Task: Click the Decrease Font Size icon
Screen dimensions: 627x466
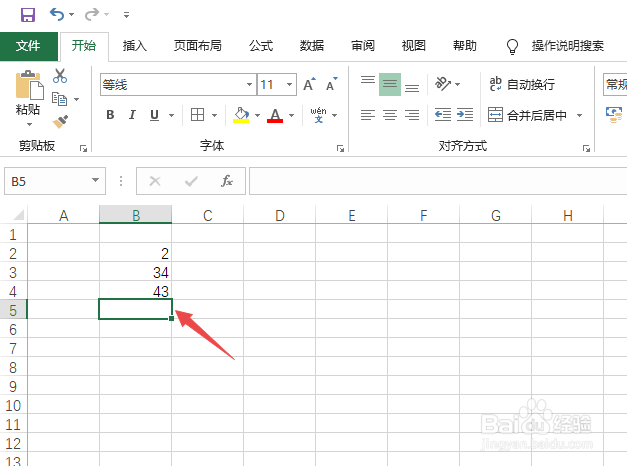Action: point(331,84)
